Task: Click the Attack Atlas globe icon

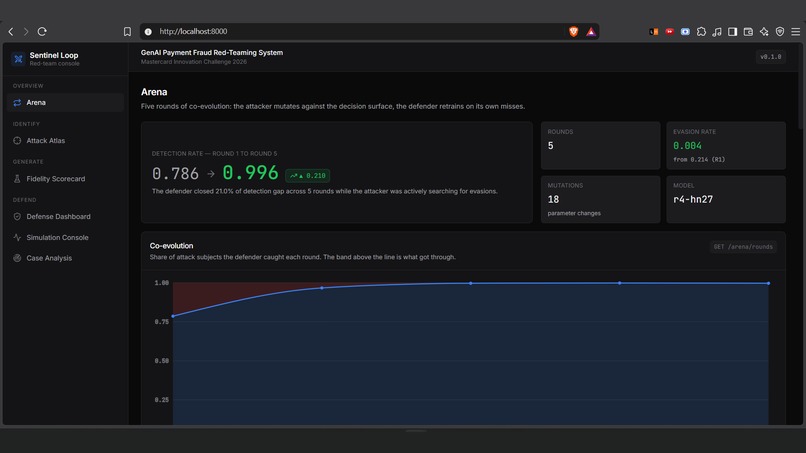Action: [x=17, y=140]
